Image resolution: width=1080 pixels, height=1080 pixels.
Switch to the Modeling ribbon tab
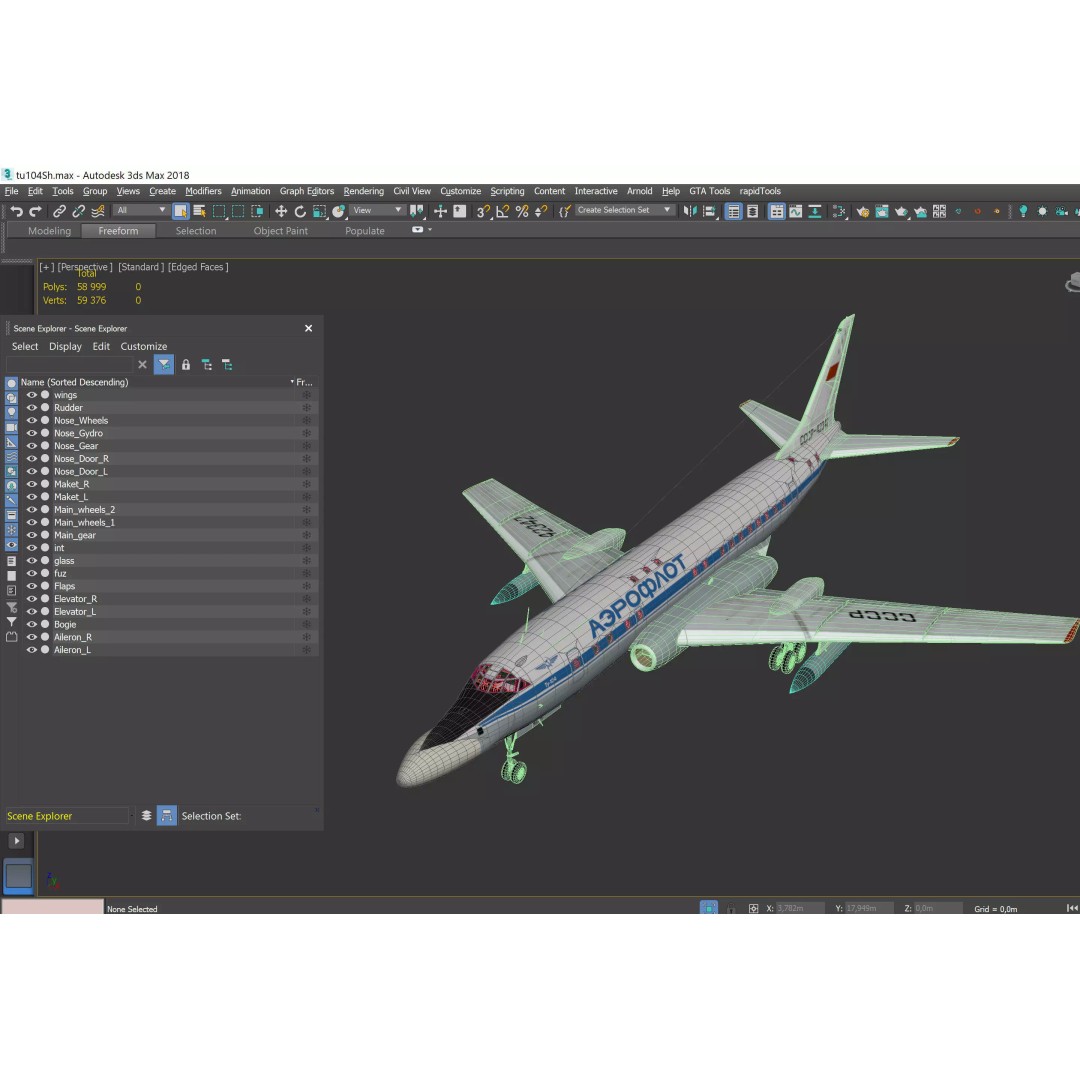(x=50, y=231)
